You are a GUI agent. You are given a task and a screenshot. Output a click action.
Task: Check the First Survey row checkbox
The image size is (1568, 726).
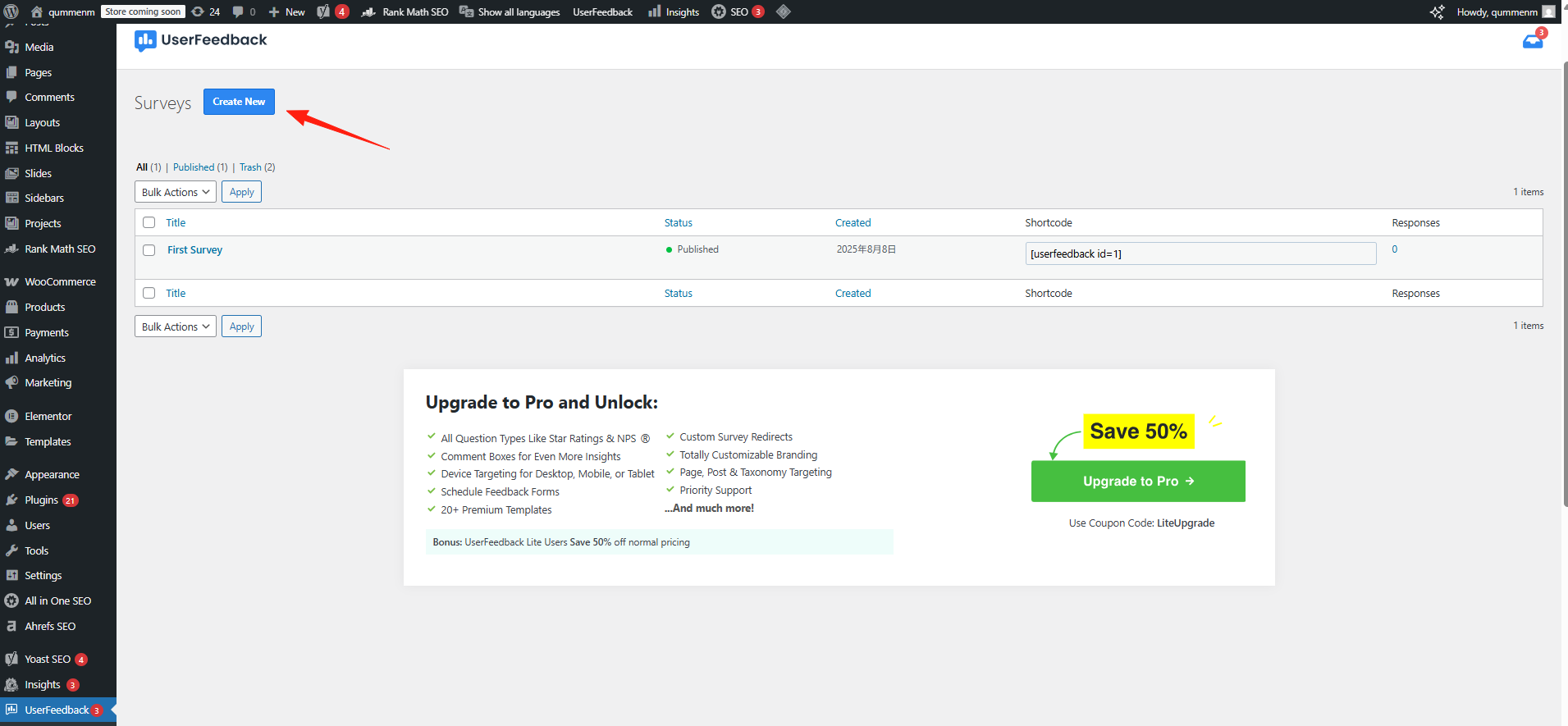coord(149,250)
